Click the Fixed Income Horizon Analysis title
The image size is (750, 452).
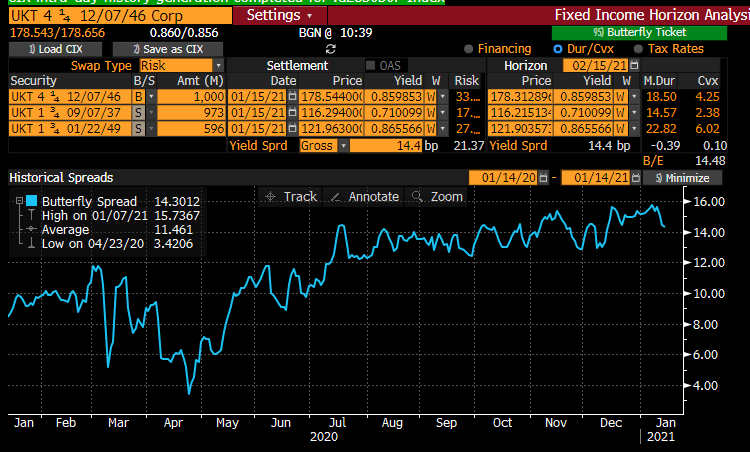(651, 15)
